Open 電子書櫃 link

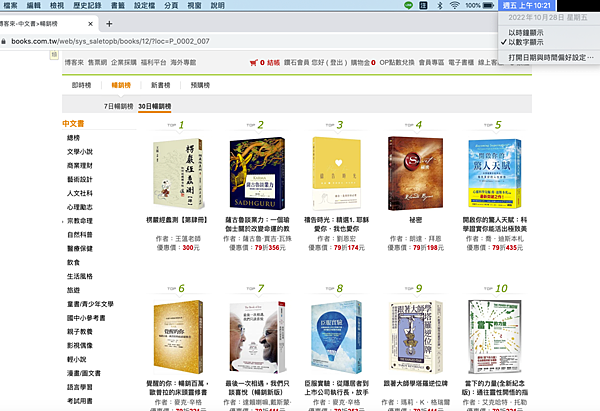(461, 62)
